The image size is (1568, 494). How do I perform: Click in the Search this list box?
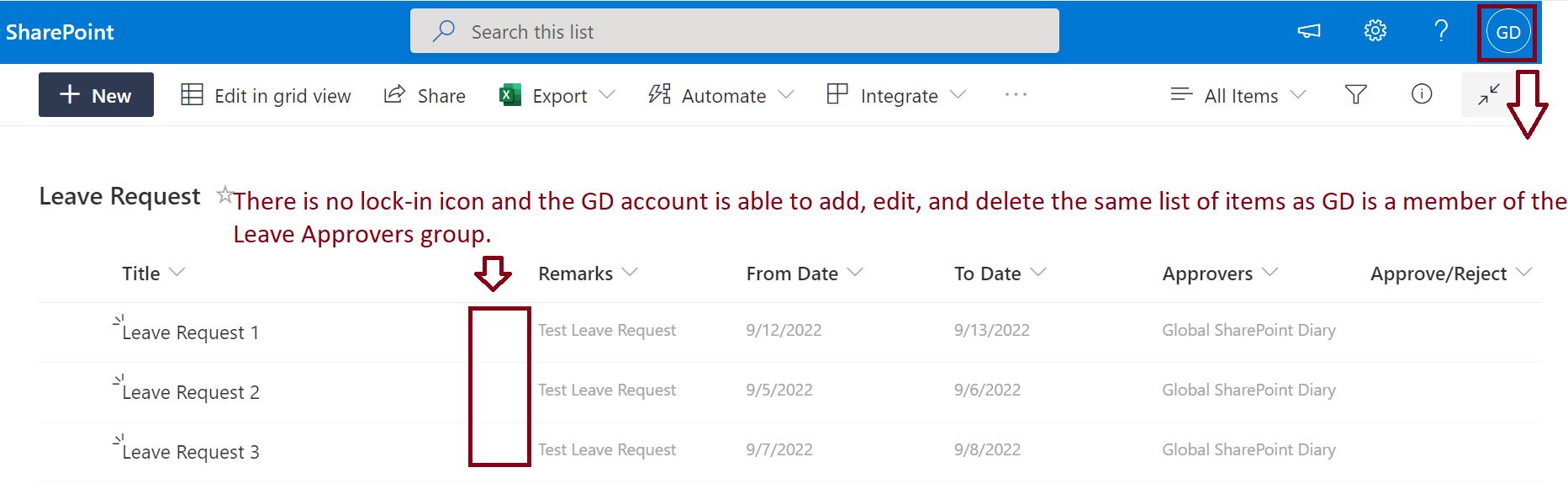[x=734, y=32]
